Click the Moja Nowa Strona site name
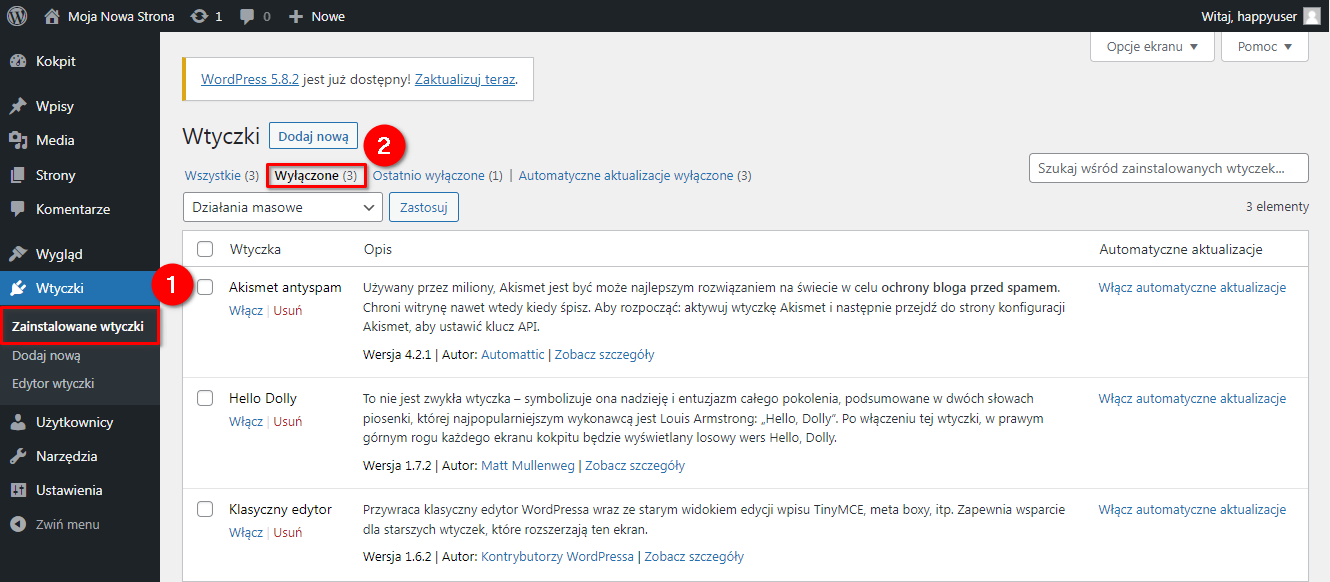 [121, 16]
